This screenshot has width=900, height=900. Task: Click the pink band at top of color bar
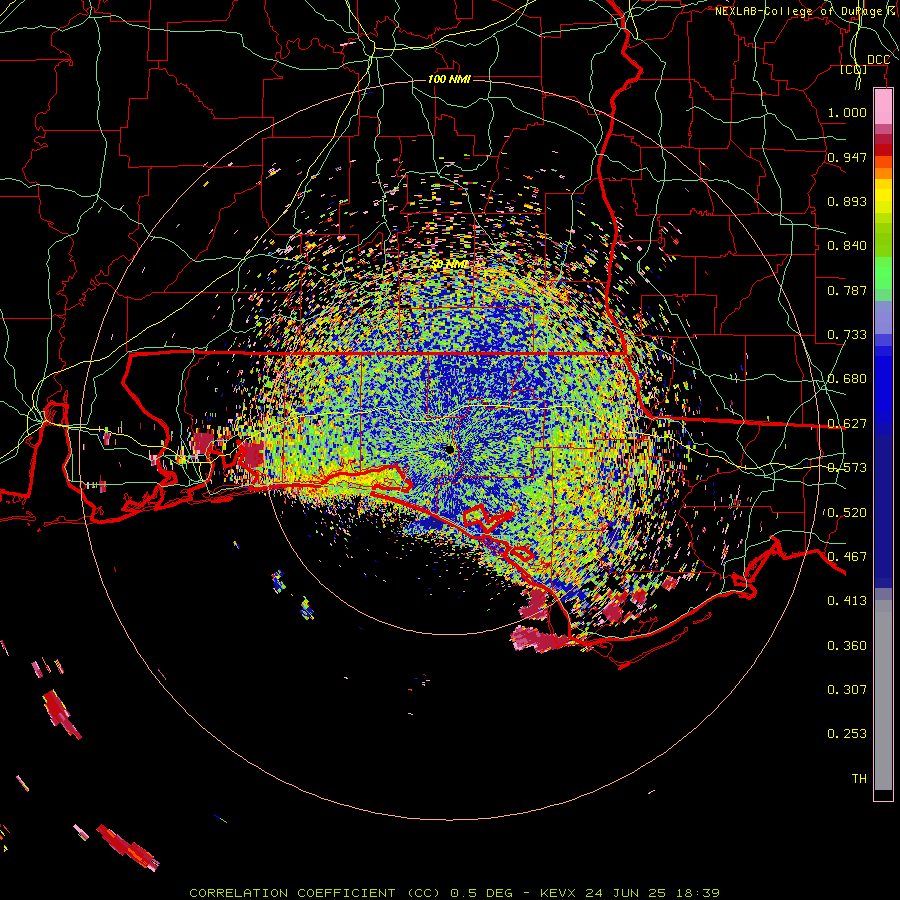click(x=883, y=107)
